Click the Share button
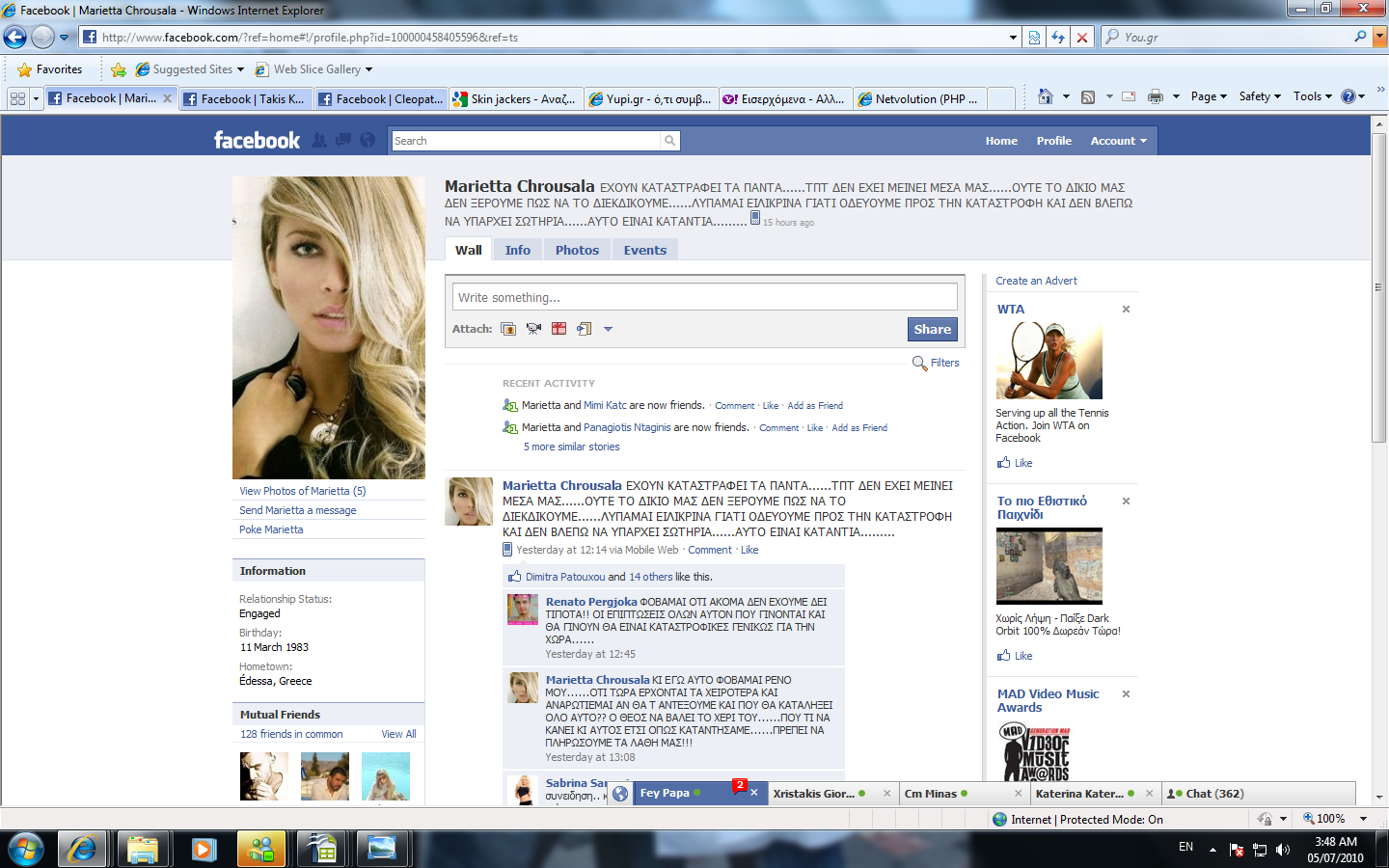This screenshot has width=1389, height=868. 932,329
